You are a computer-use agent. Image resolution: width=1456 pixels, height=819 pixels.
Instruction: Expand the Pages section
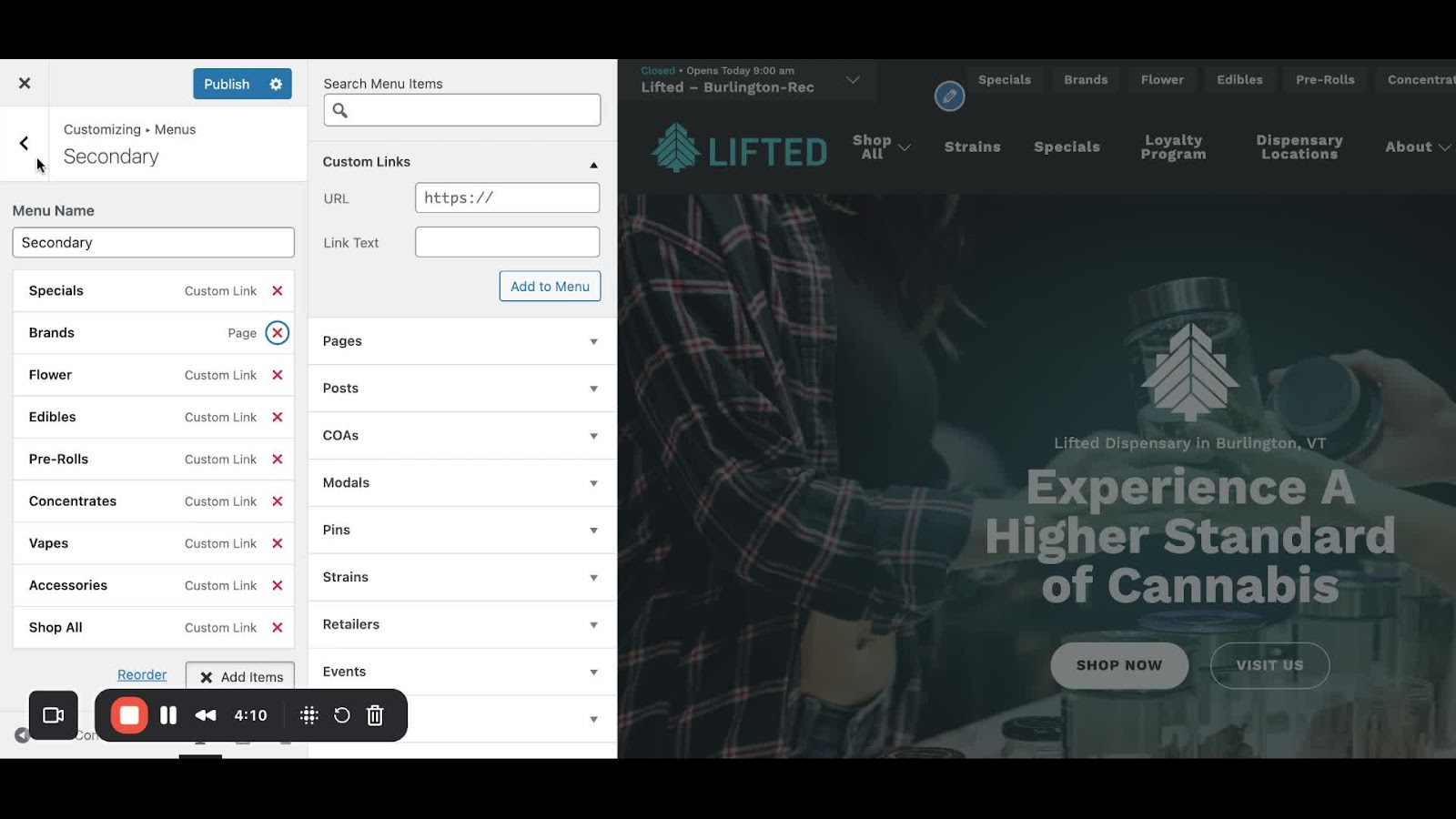click(462, 341)
